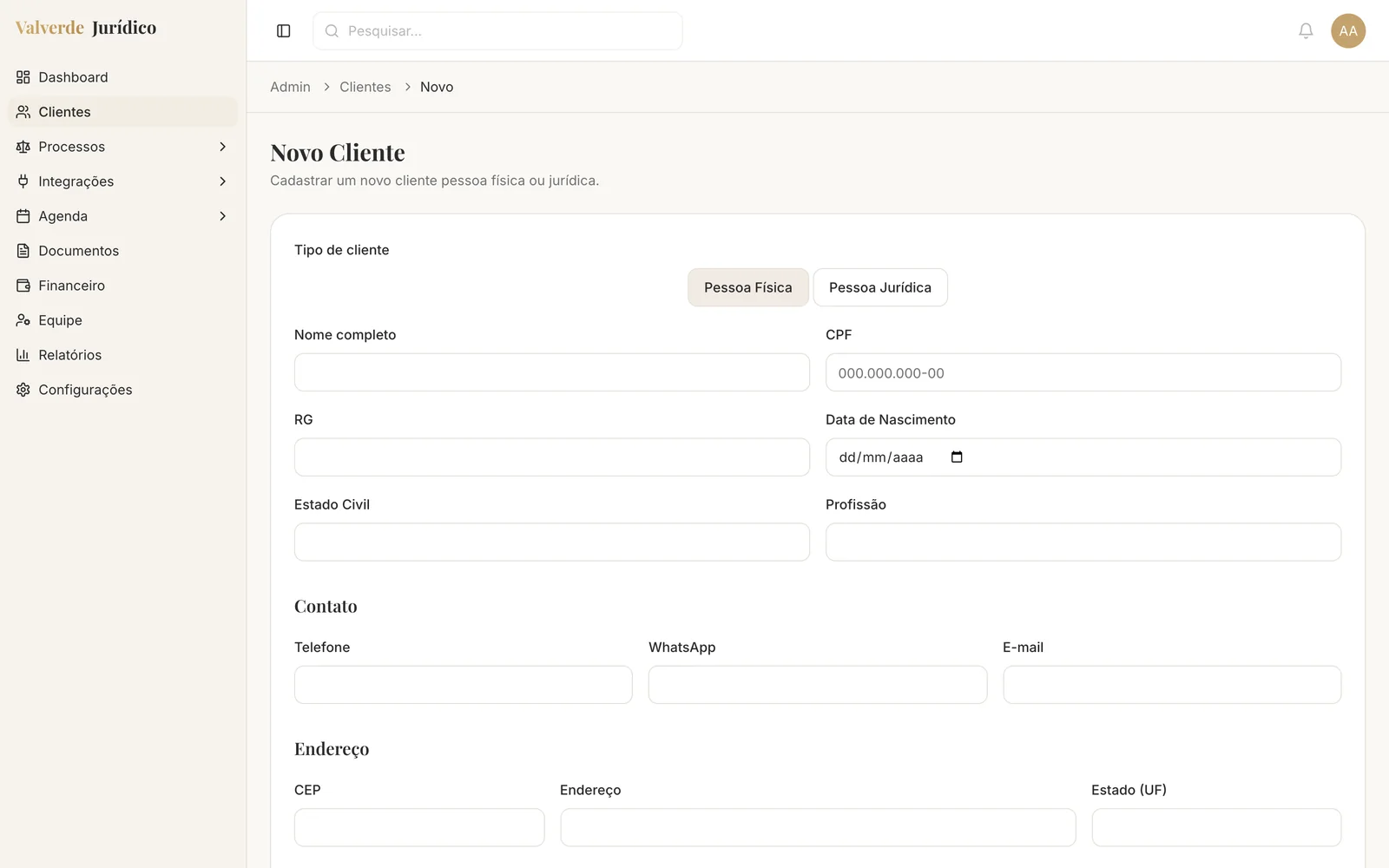Click the CEP input field
The width and height of the screenshot is (1389, 868).
click(x=419, y=828)
